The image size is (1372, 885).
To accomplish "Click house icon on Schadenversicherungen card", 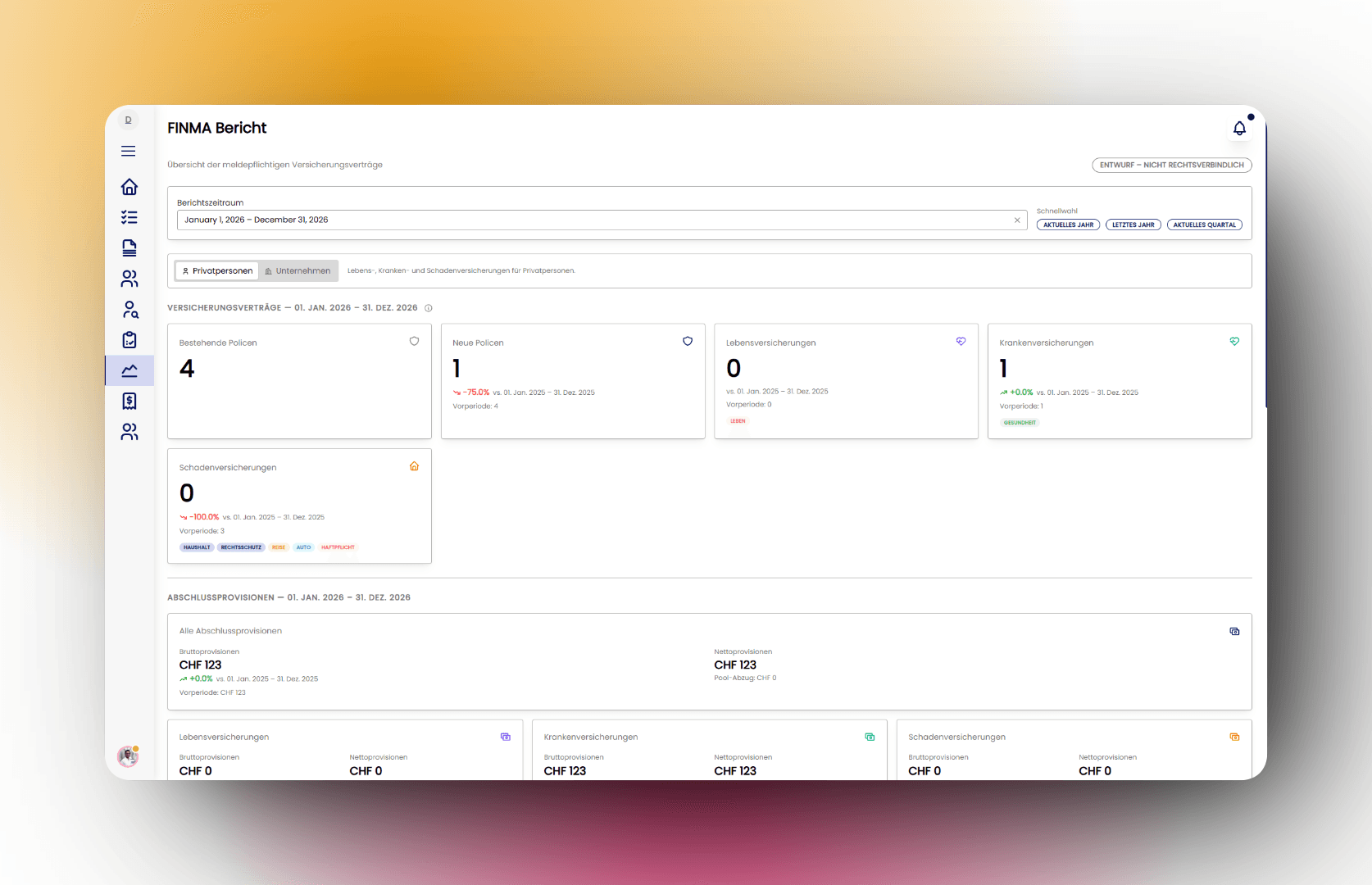I will point(414,466).
